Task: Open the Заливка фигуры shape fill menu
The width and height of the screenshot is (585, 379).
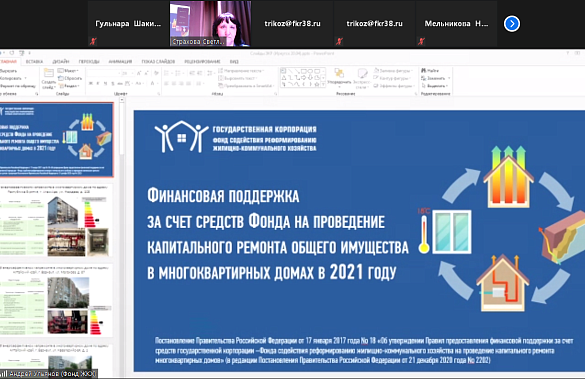Action: pos(393,71)
